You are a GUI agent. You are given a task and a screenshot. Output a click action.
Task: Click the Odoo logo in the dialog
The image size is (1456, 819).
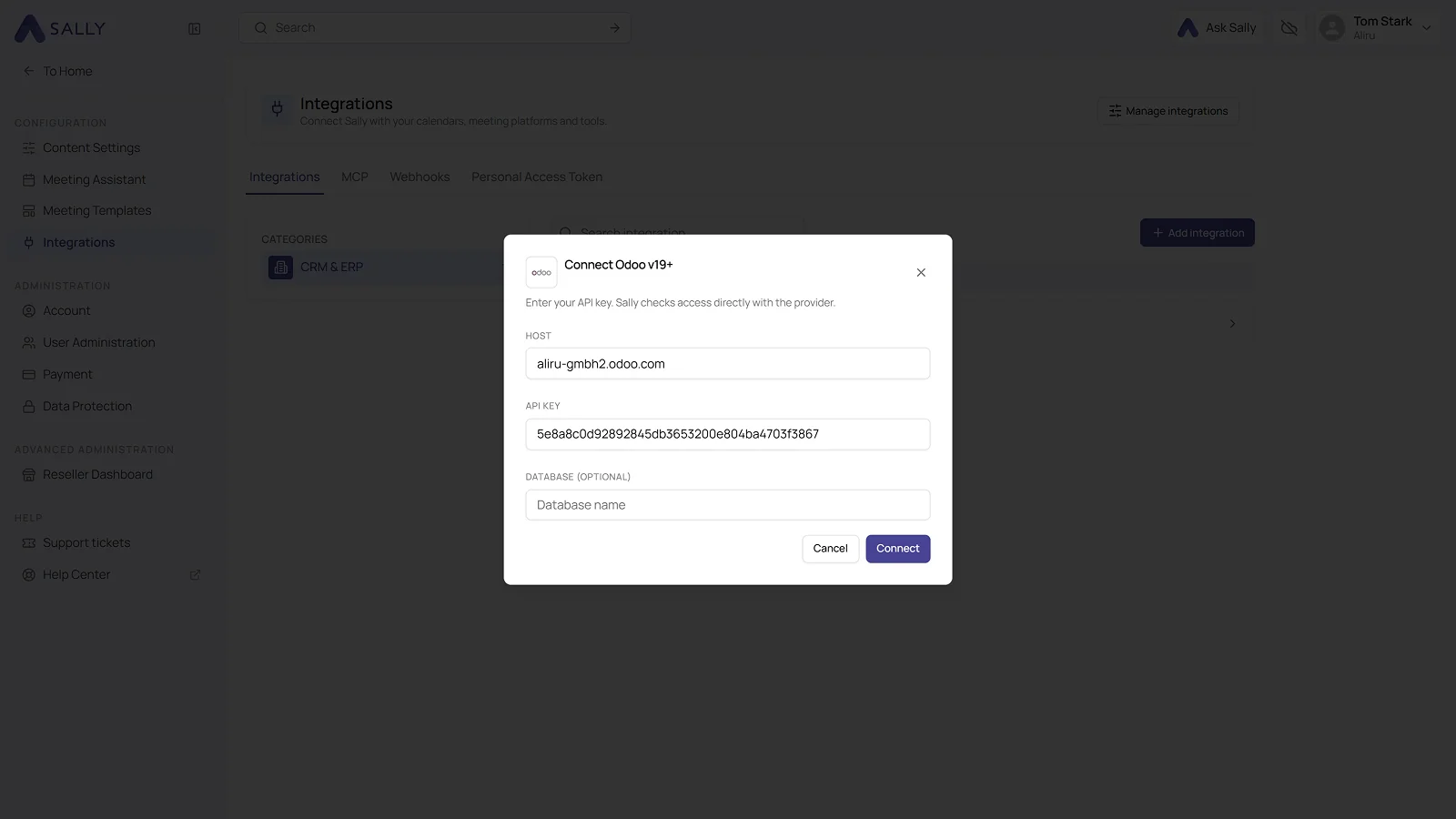coord(541,272)
